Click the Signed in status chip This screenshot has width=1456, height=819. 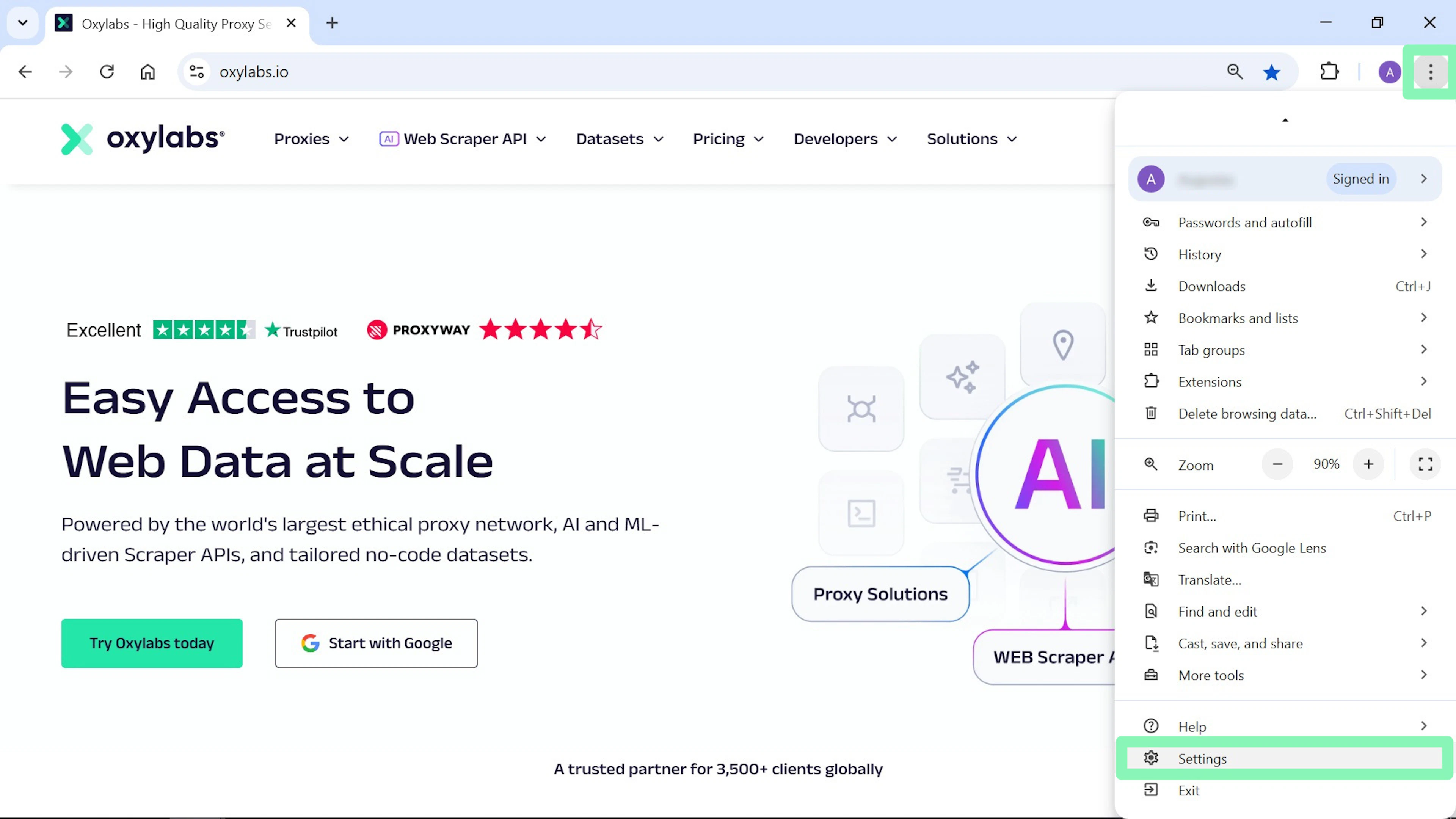1360,179
